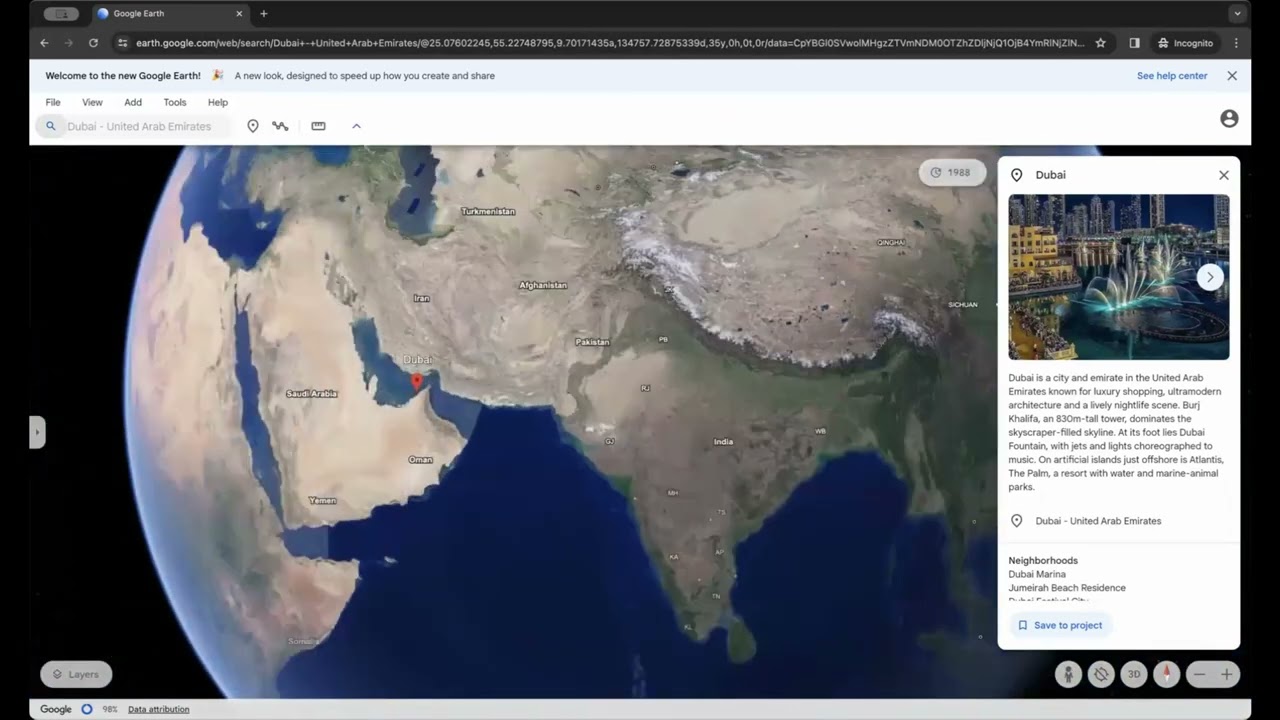The width and height of the screenshot is (1280, 720).
Task: Click the Google logo in status bar
Action: coord(56,709)
